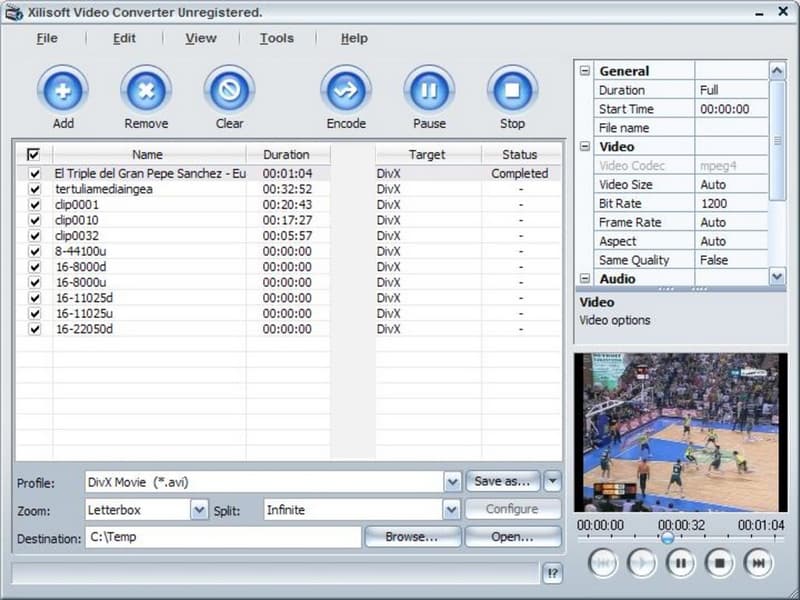Click the Destination path input field
800x600 pixels.
tap(222, 538)
